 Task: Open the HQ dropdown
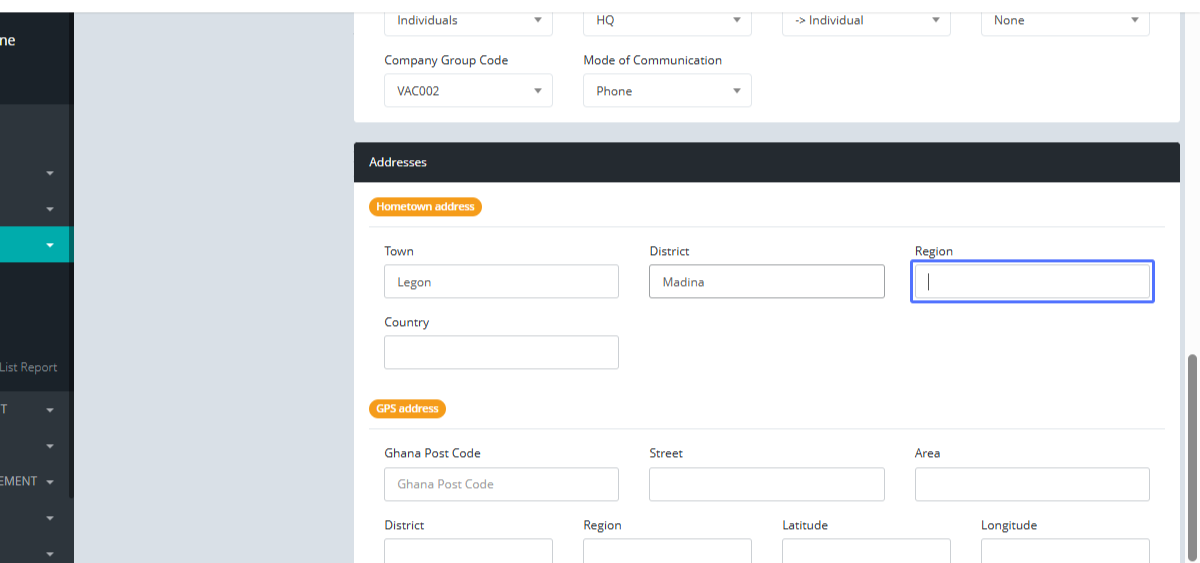[667, 20]
